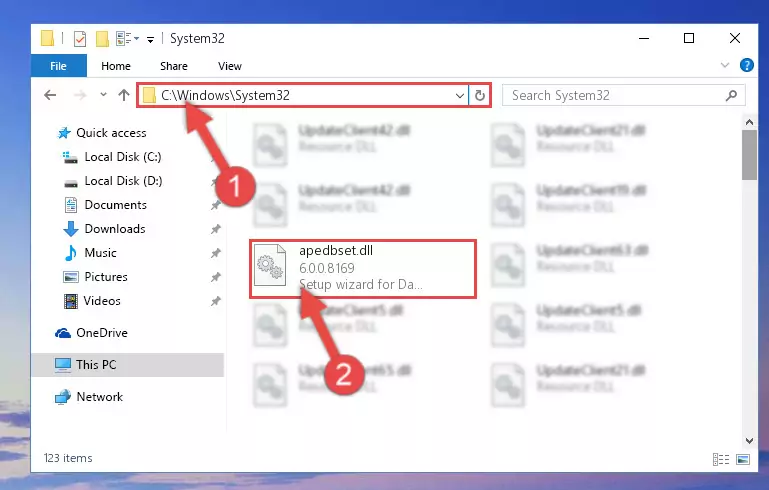Close the System32 window
The image size is (769, 490).
pos(734,38)
